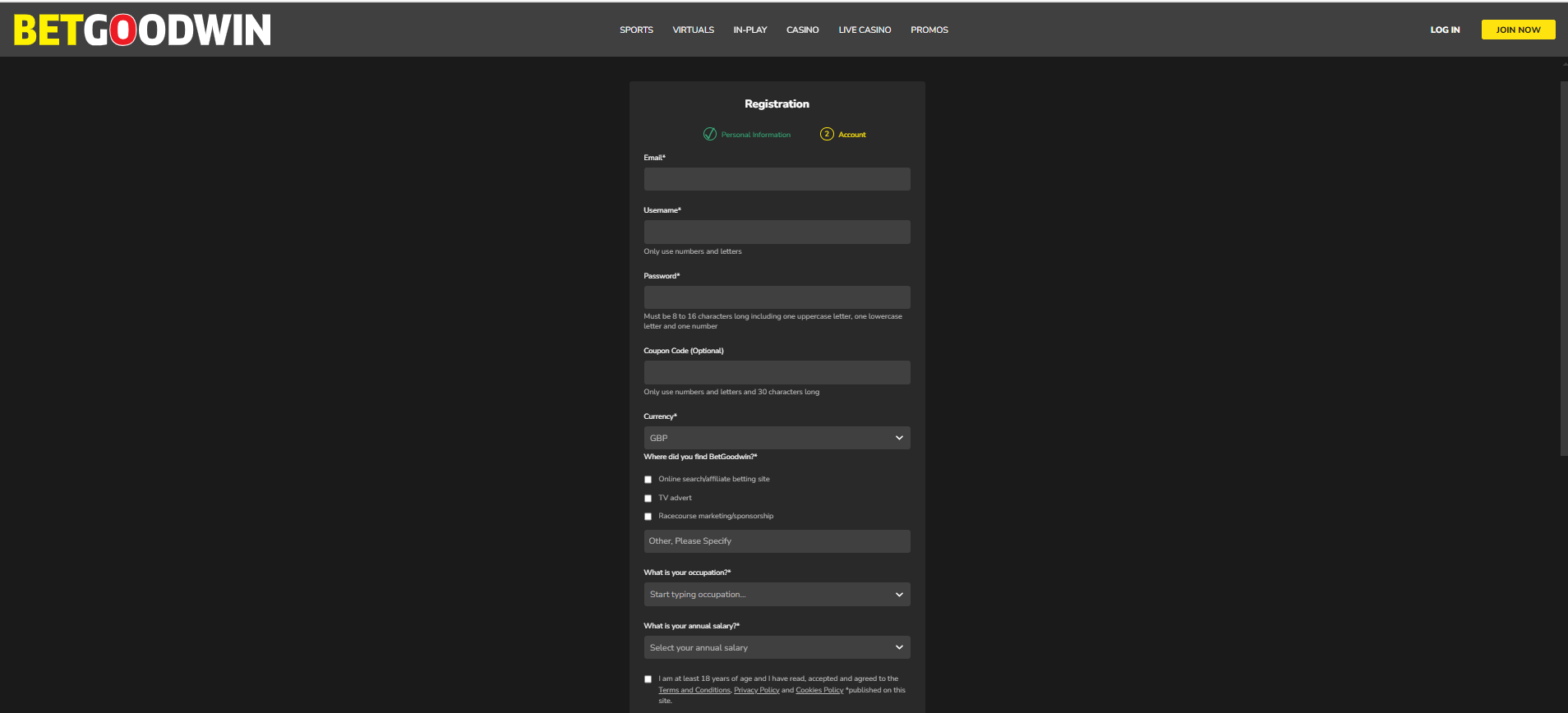
Task: Select In-Play from the navigation
Action: [749, 30]
